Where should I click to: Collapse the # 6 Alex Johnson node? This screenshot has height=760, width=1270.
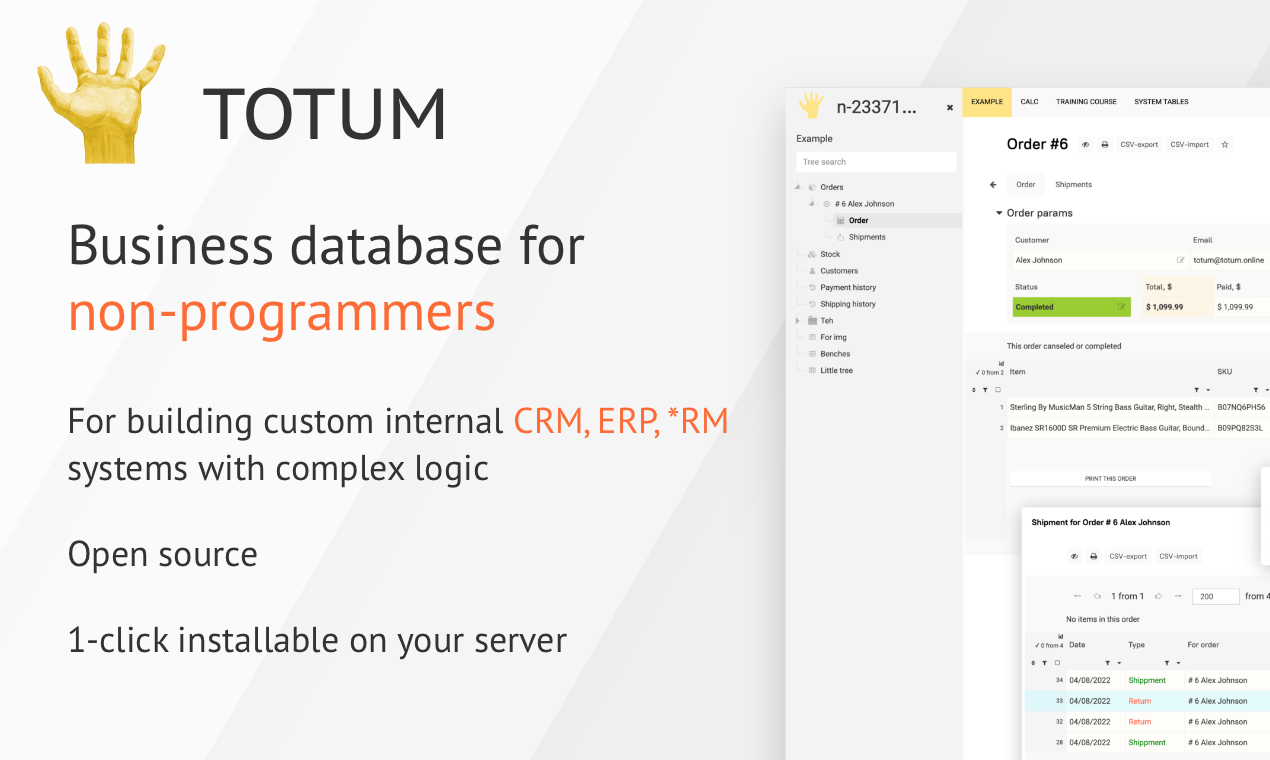(x=812, y=204)
